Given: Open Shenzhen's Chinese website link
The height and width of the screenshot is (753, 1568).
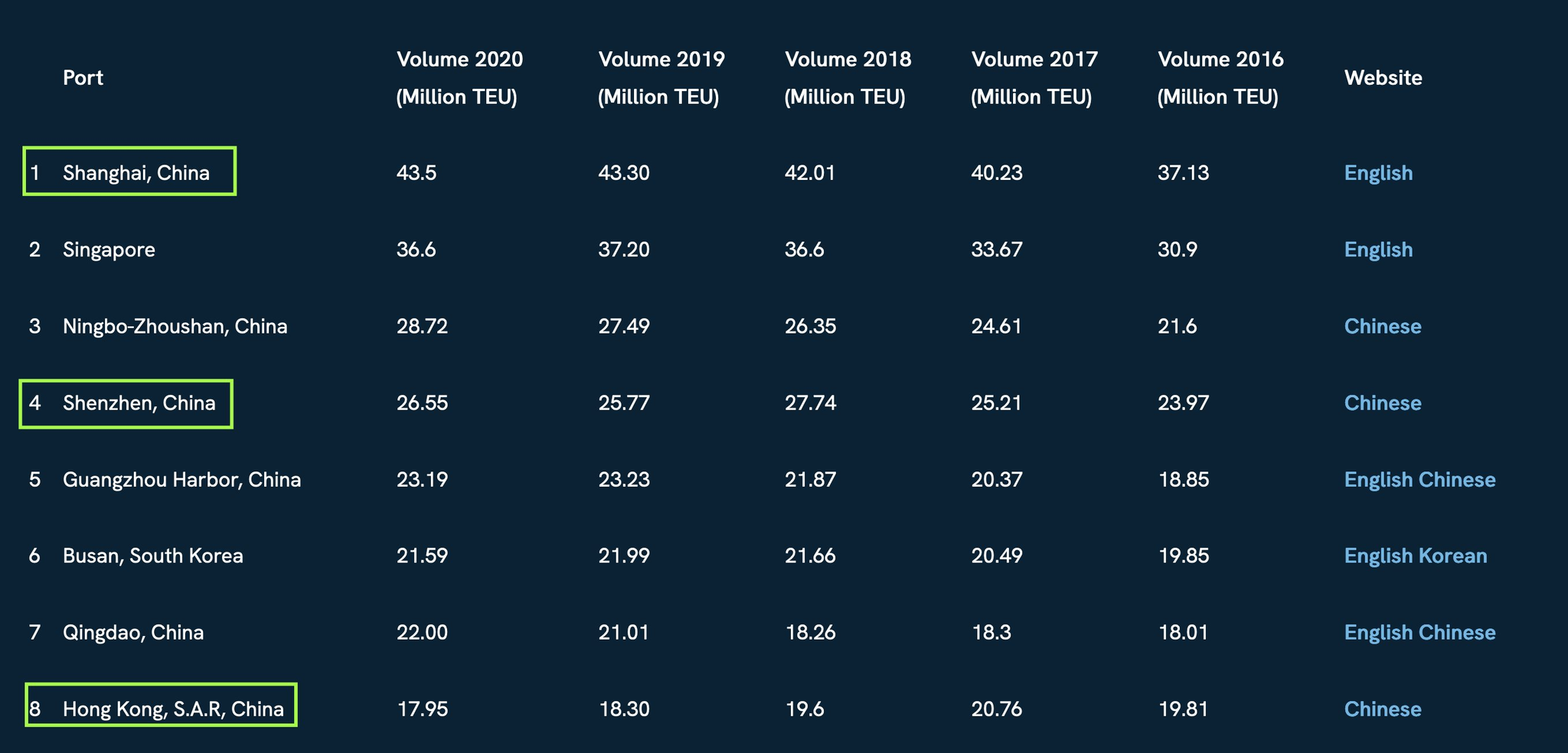Looking at the screenshot, I should pos(1383,403).
